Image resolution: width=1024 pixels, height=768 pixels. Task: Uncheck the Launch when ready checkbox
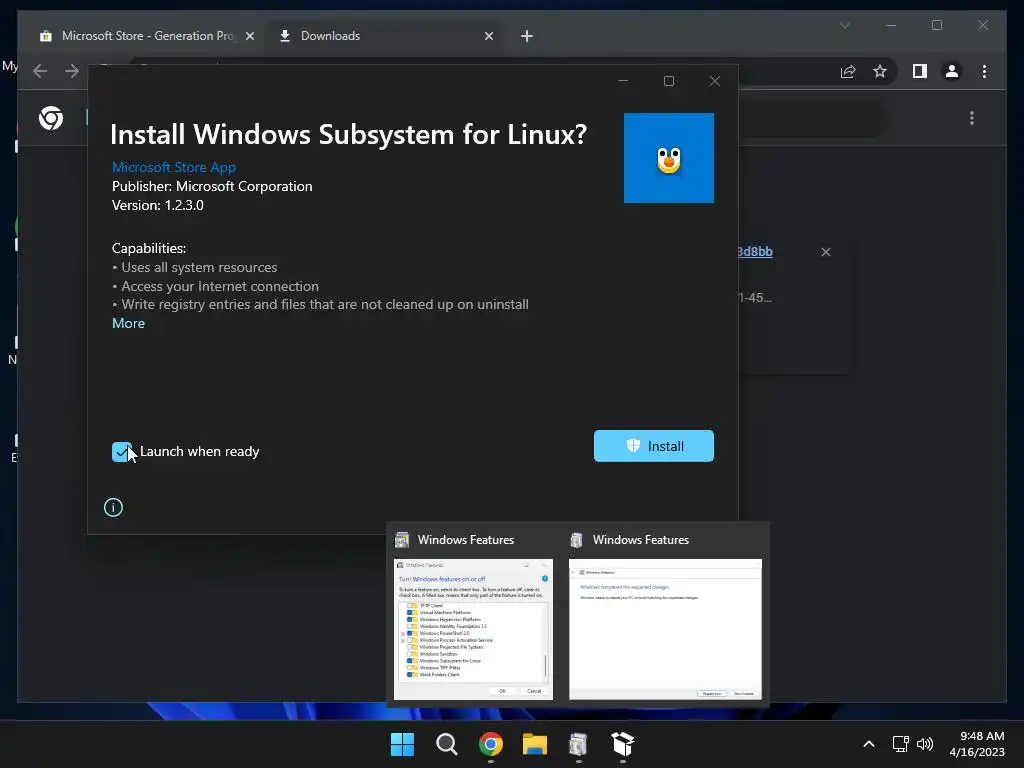click(x=122, y=451)
